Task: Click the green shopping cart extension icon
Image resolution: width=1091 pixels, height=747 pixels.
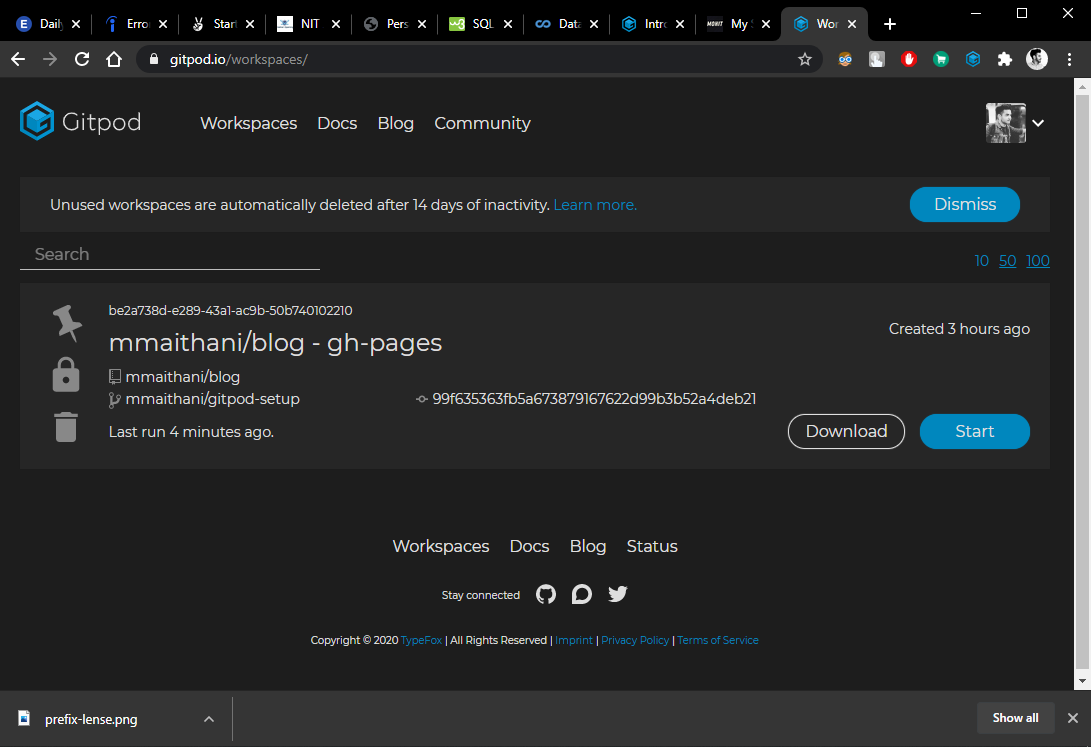Action: coord(941,59)
